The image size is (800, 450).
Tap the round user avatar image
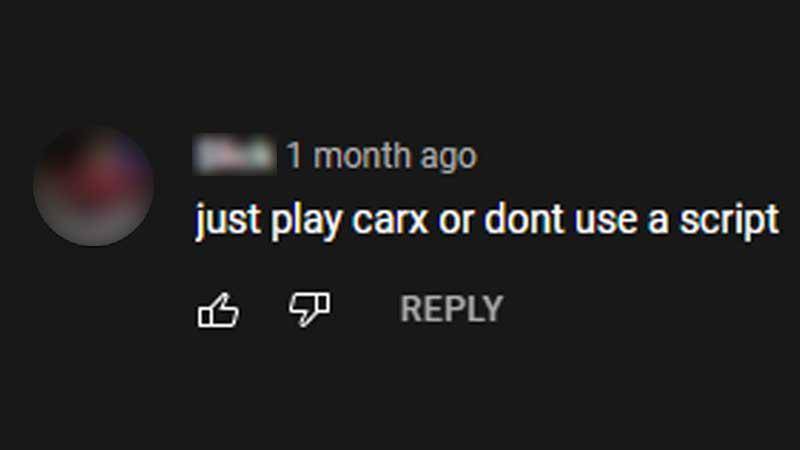pyautogui.click(x=93, y=186)
